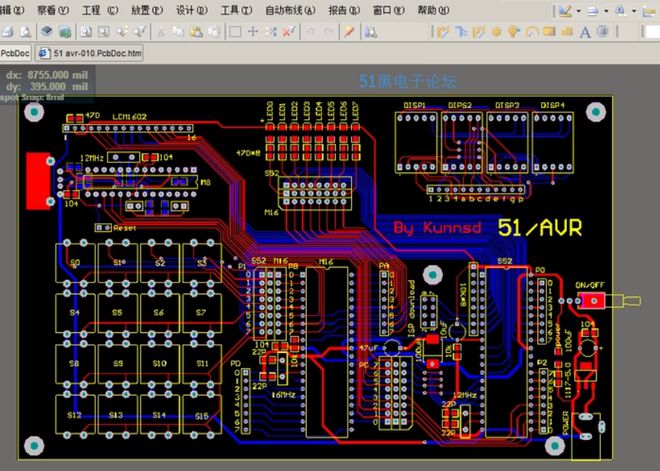Click the Fit Document zoom icon
Screen dimensions: 660x471
click(86, 32)
